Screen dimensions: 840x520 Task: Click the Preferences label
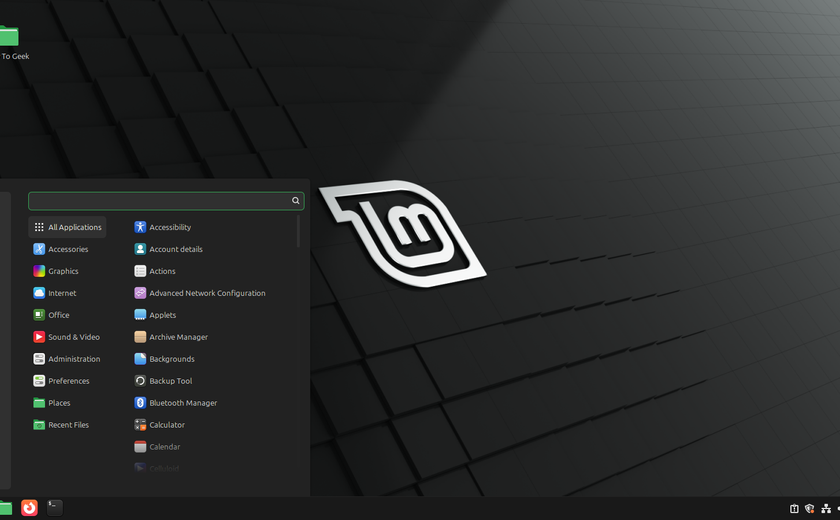[x=69, y=381]
